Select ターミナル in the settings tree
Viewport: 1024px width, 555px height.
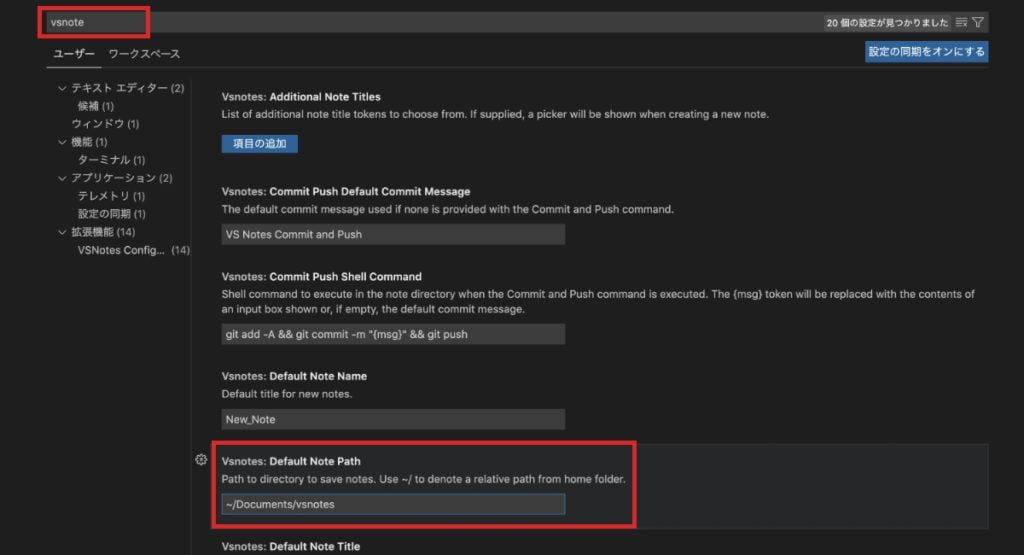coord(111,160)
